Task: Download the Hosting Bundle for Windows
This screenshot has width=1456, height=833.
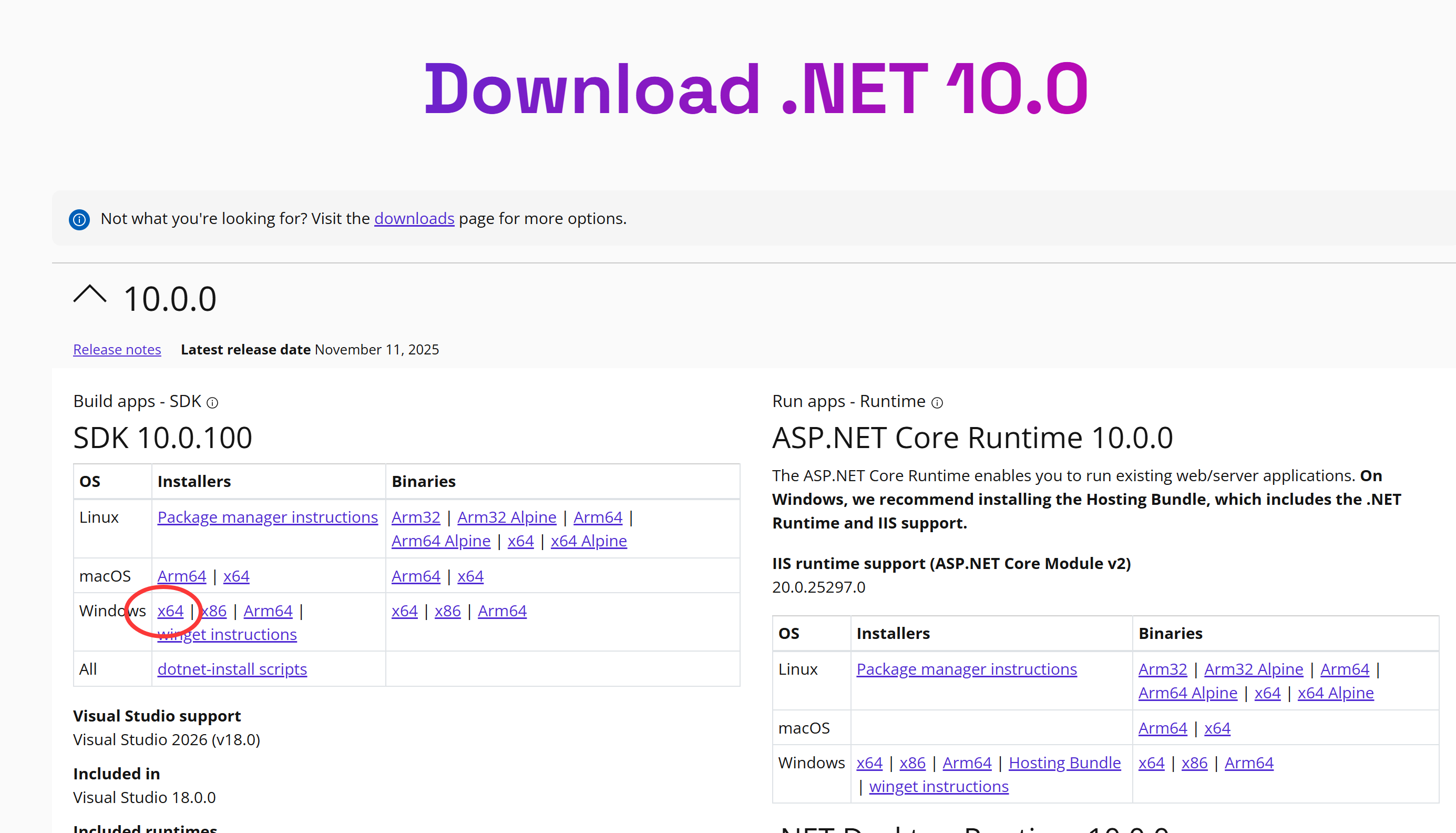Action: [1064, 763]
